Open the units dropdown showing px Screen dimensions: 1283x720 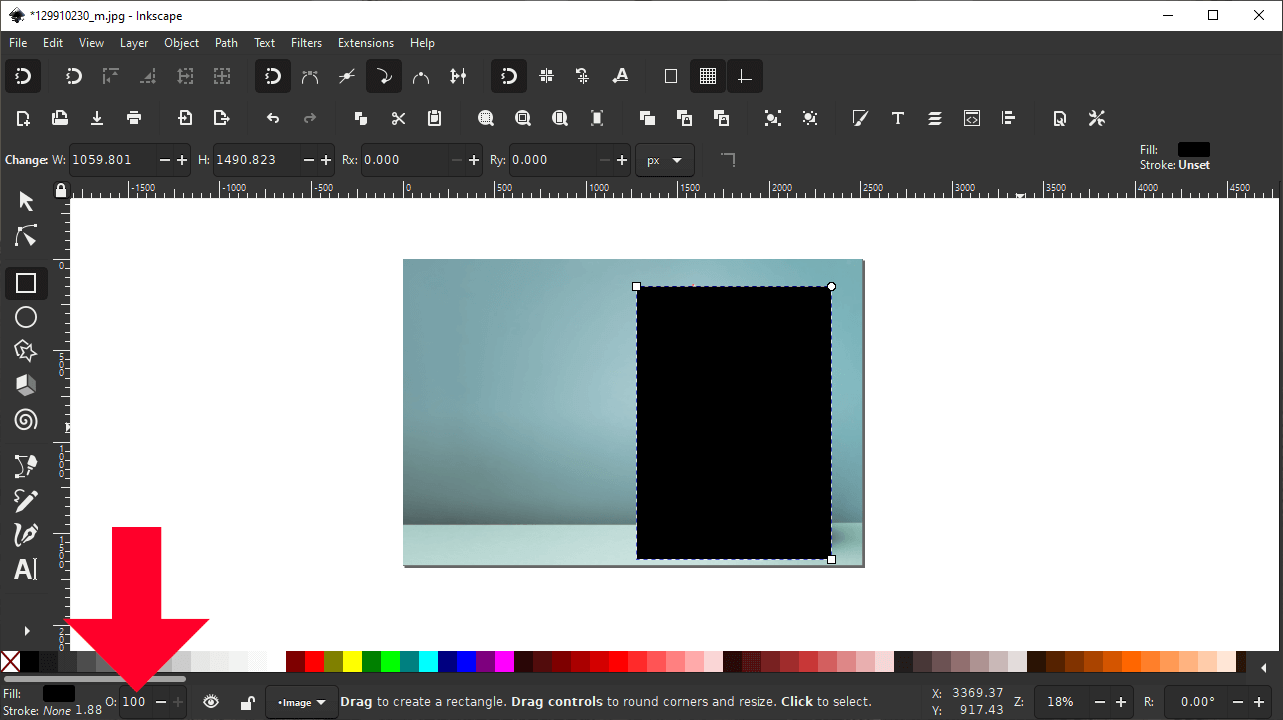(x=664, y=160)
